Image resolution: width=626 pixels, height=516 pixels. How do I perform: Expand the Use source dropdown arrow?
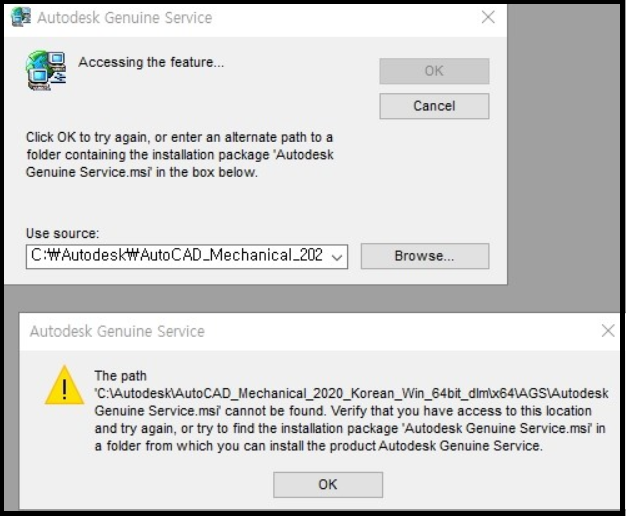(336, 256)
